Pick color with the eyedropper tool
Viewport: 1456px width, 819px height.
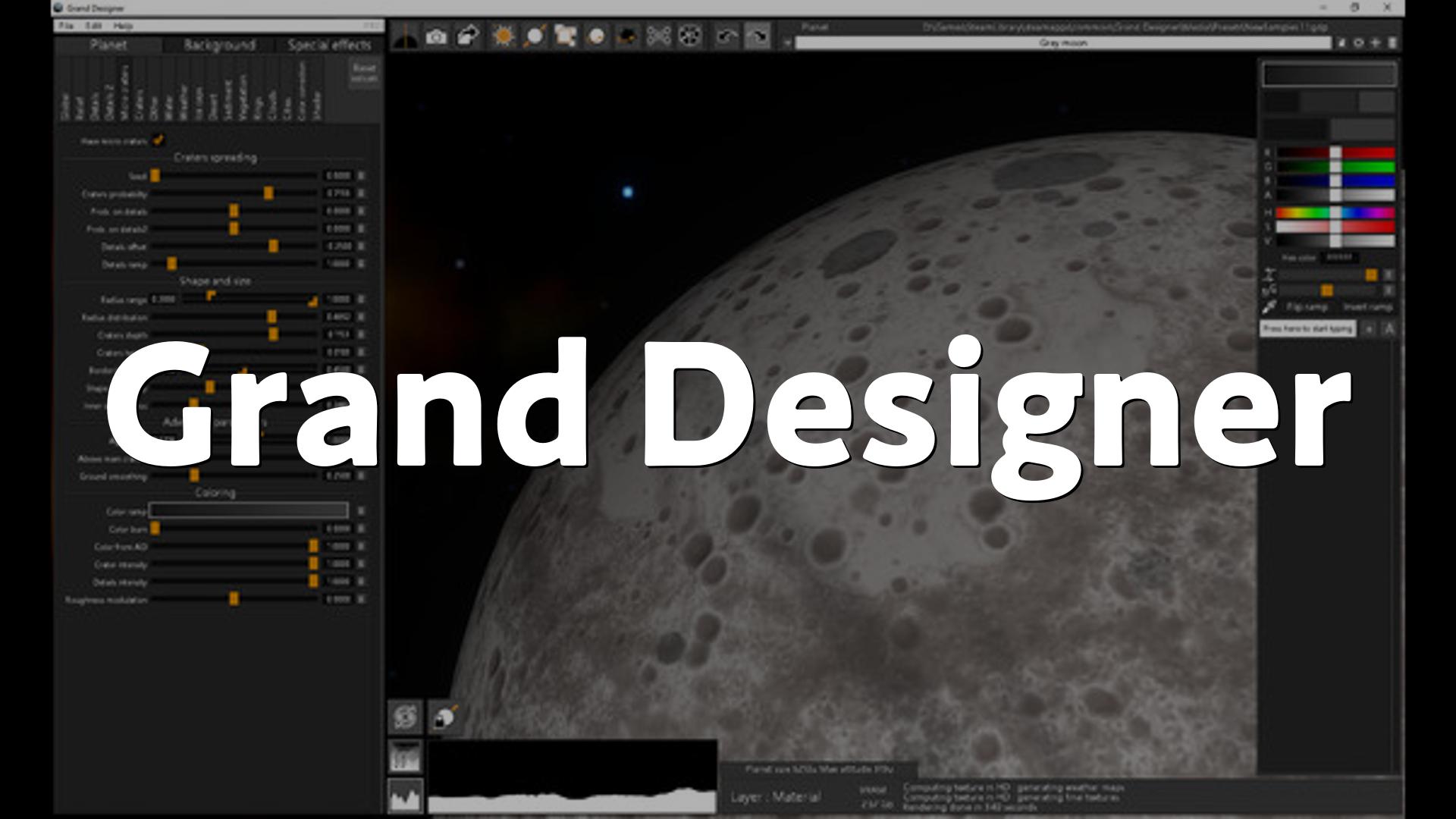click(1269, 306)
